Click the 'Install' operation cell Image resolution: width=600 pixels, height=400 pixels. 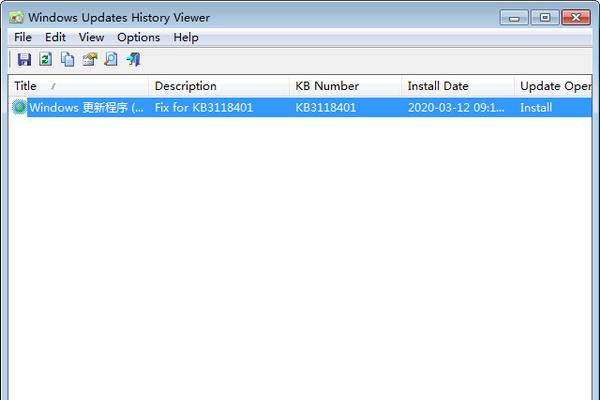tap(536, 108)
